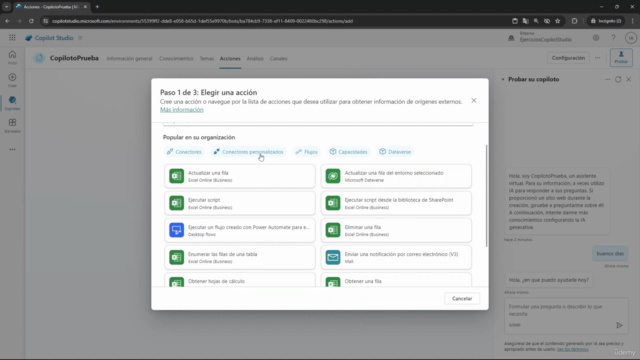The width and height of the screenshot is (640, 360).
Task: Go to Inicio in left sidebar
Action: (x=12, y=58)
